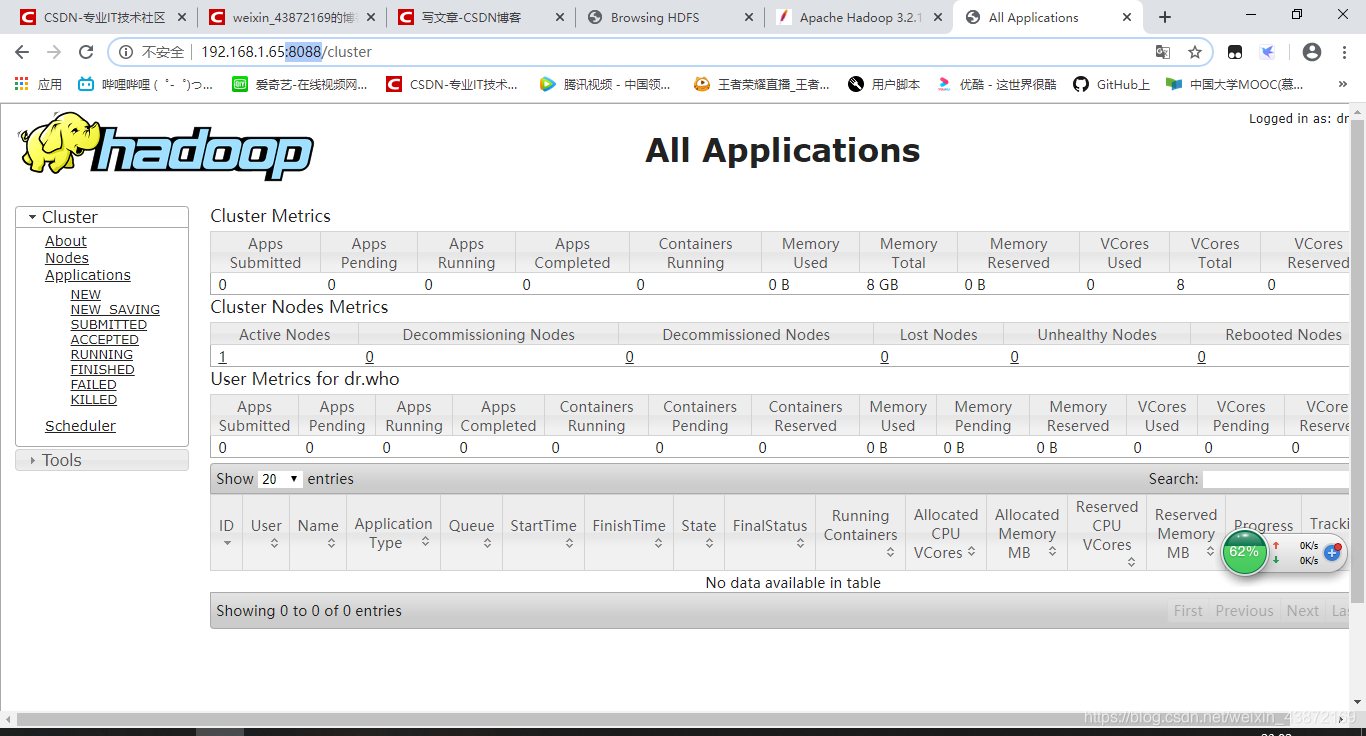The image size is (1366, 736).
Task: Click the Lost Nodes count link
Action: point(884,357)
